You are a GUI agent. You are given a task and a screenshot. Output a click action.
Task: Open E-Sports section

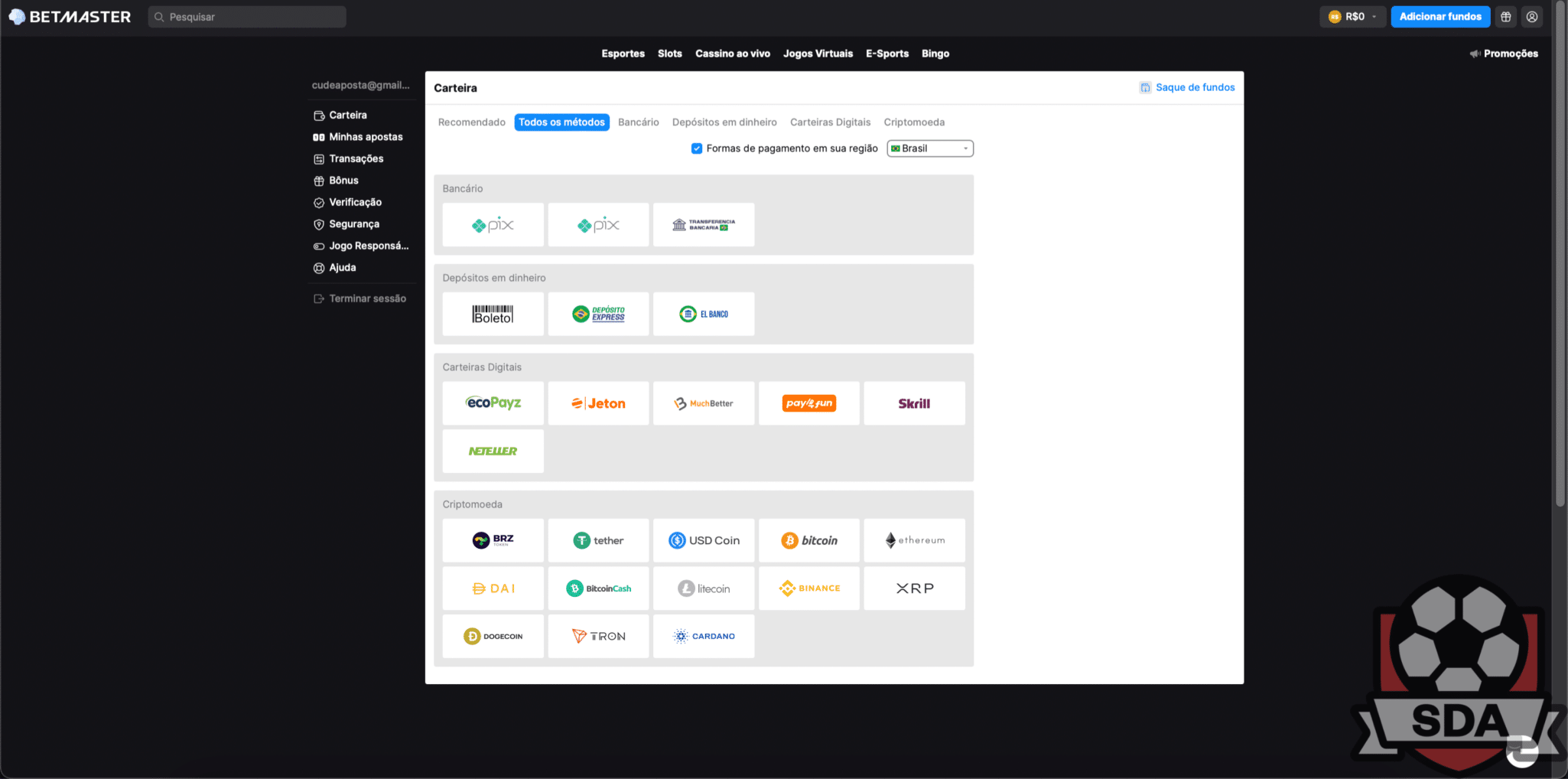coord(887,54)
